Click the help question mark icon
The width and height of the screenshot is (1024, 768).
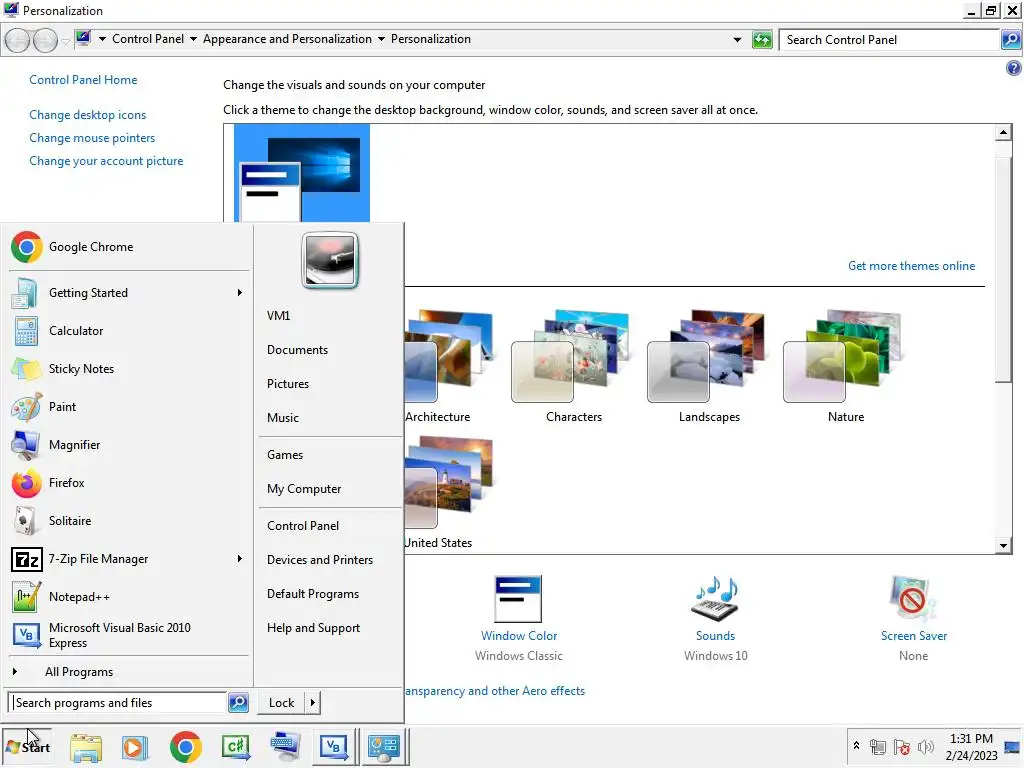pyautogui.click(x=1014, y=68)
